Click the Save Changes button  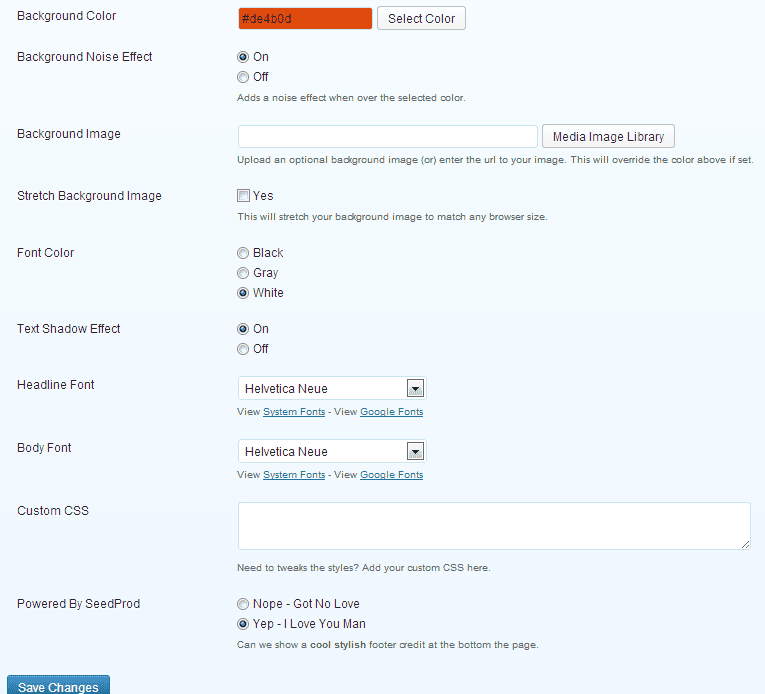click(x=58, y=685)
